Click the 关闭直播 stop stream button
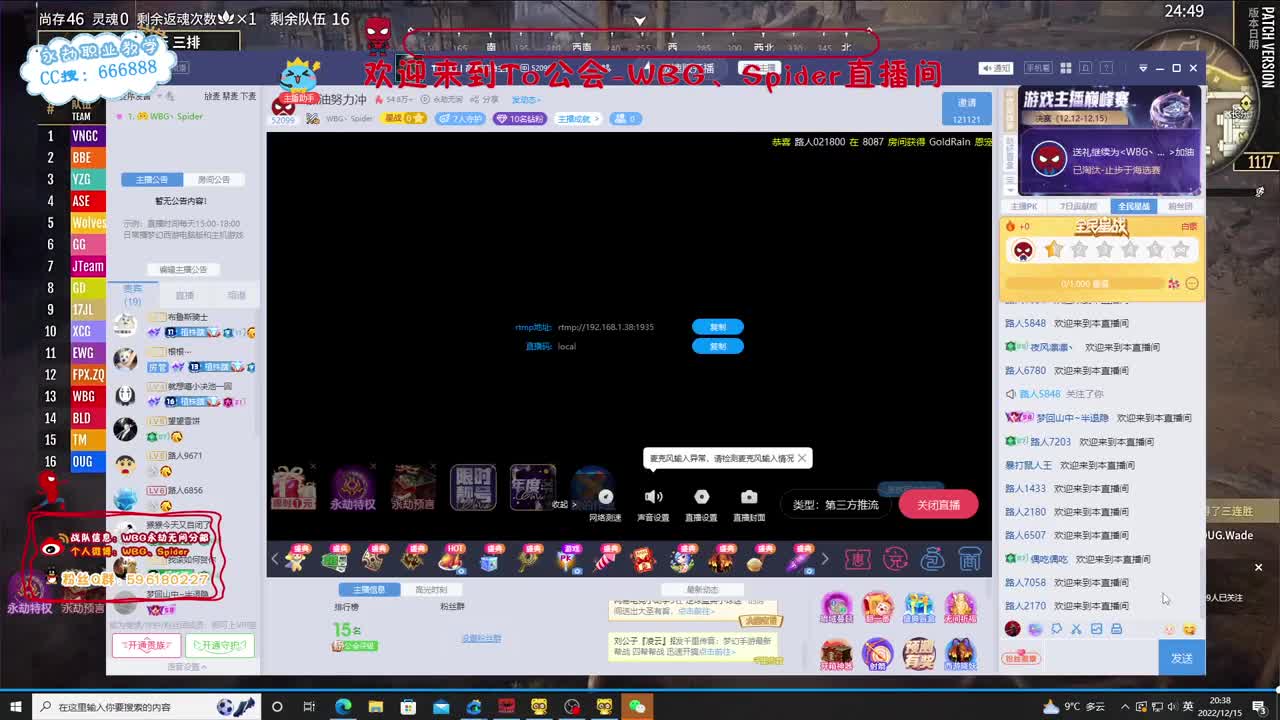 pos(938,505)
